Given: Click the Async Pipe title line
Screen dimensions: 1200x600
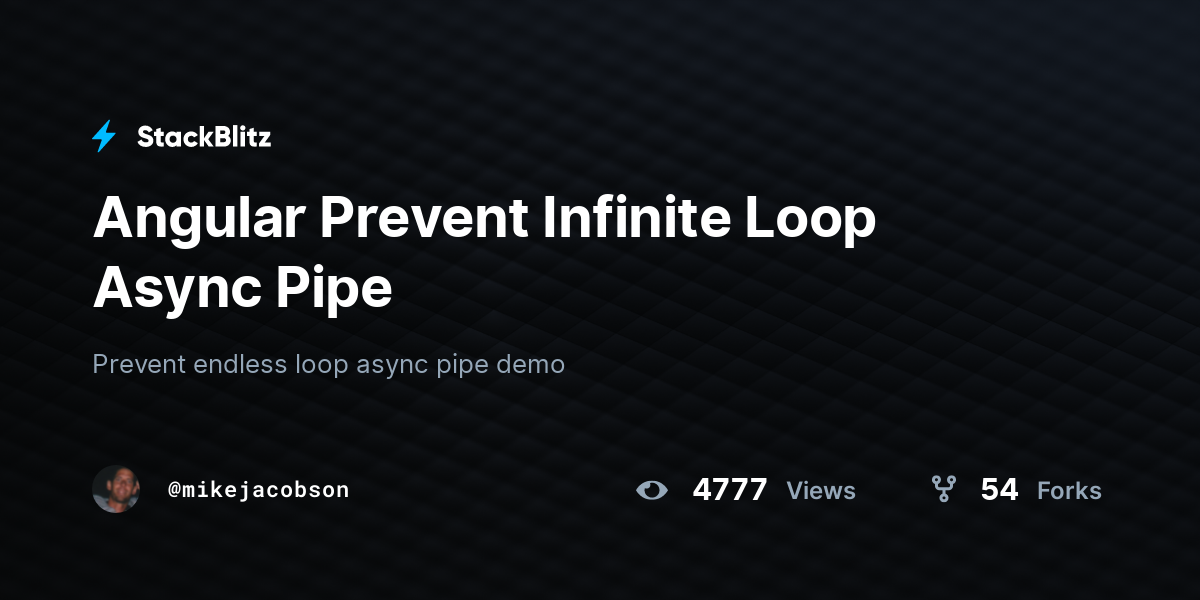Looking at the screenshot, I should [242, 290].
